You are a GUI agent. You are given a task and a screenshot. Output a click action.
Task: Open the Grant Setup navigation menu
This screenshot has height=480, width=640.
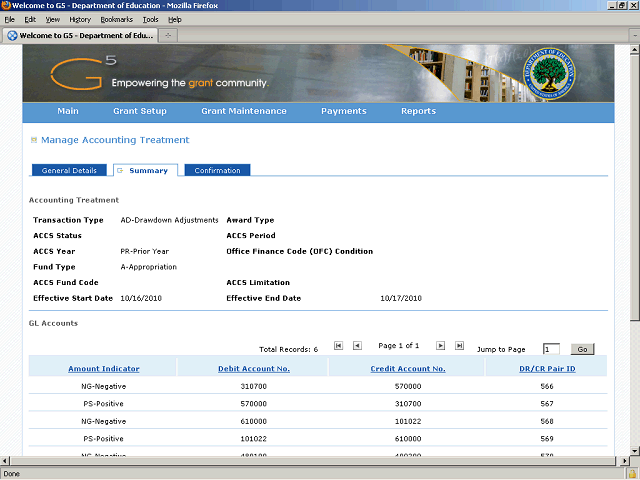(x=140, y=111)
